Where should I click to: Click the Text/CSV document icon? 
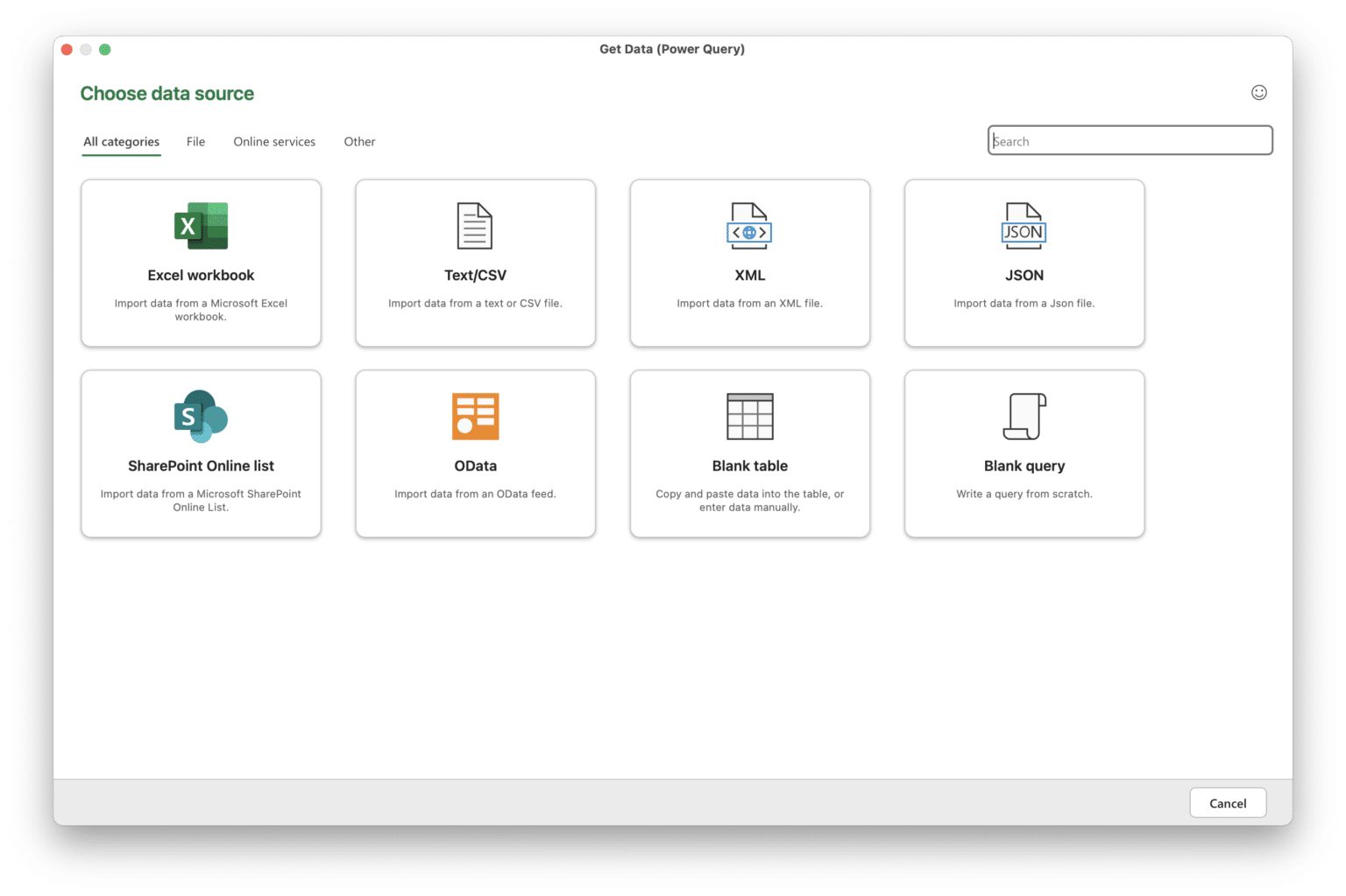[475, 226]
